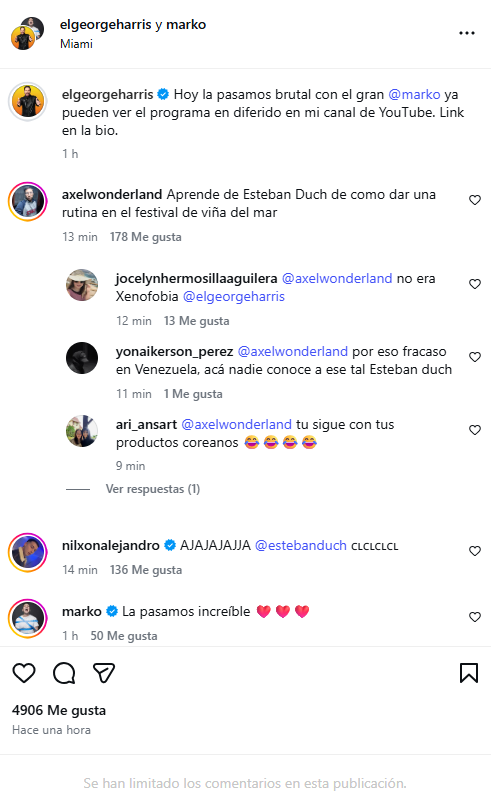Open axelwonderland's profile picture
The image size is (491, 808).
click(x=28, y=201)
